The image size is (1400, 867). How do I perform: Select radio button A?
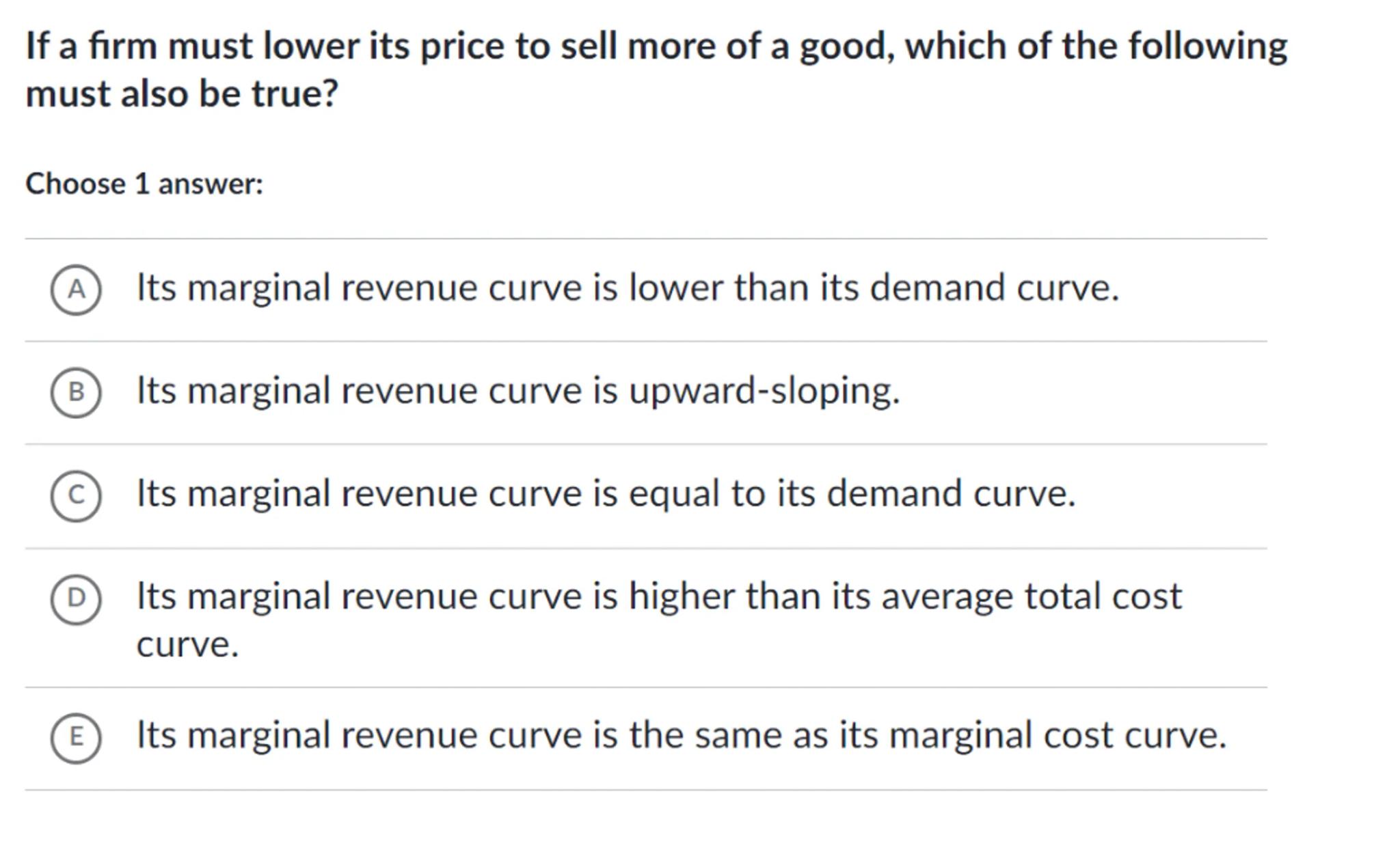[76, 290]
